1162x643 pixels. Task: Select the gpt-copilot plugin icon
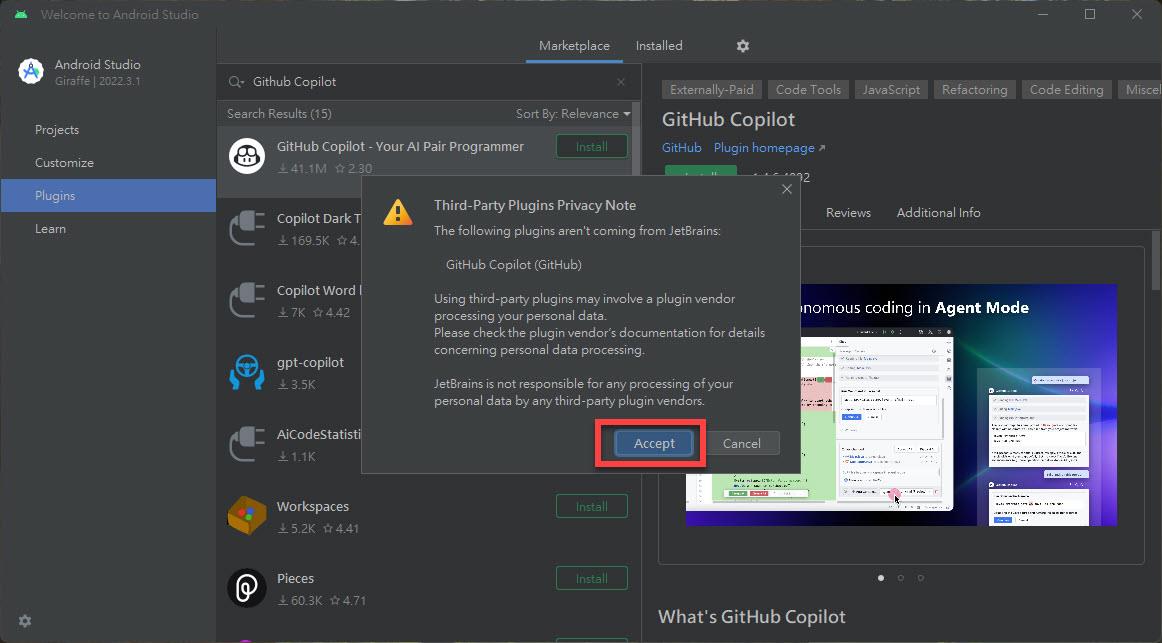coord(246,372)
